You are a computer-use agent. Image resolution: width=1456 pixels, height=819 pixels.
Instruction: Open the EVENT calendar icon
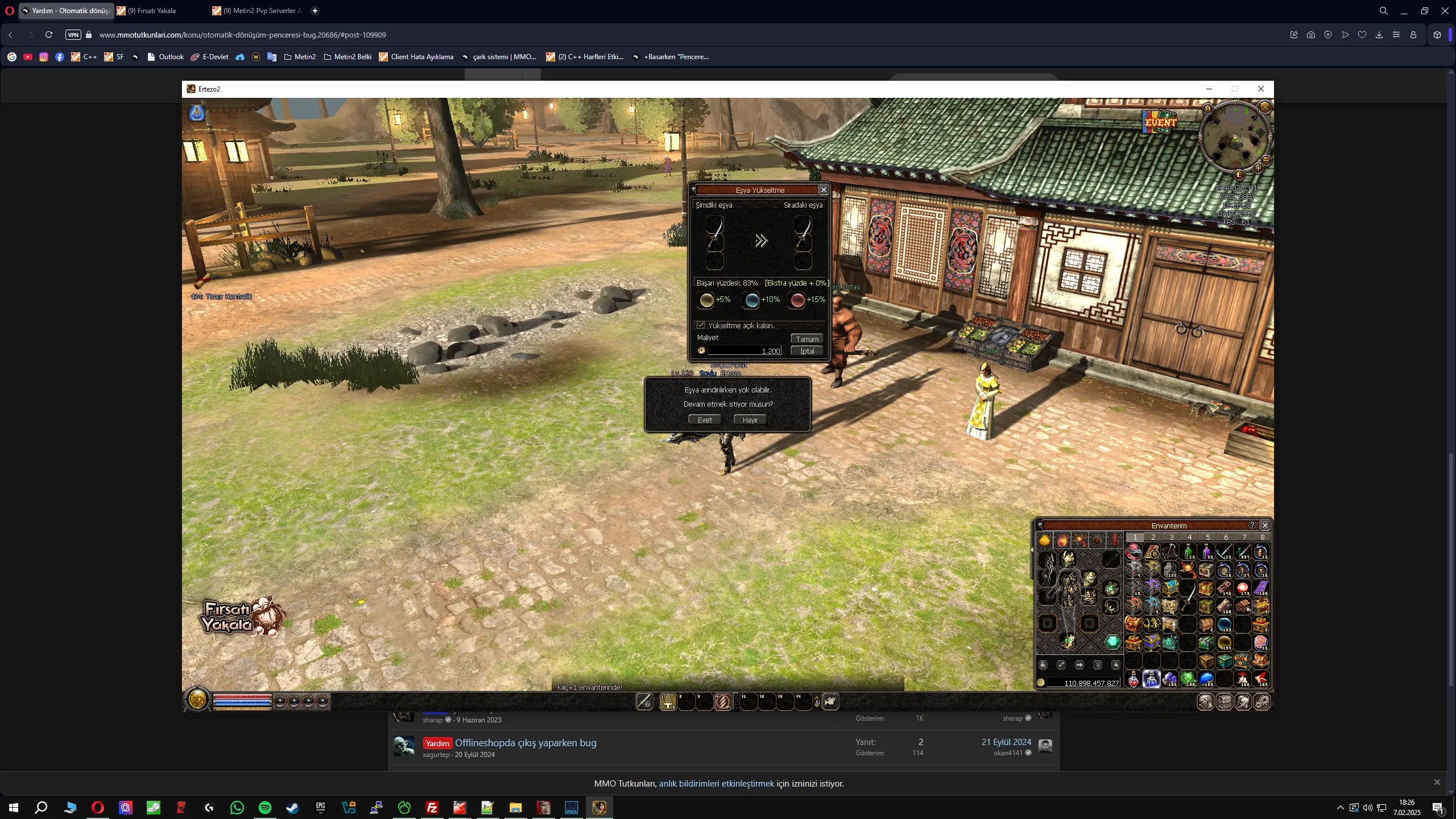point(1160,121)
